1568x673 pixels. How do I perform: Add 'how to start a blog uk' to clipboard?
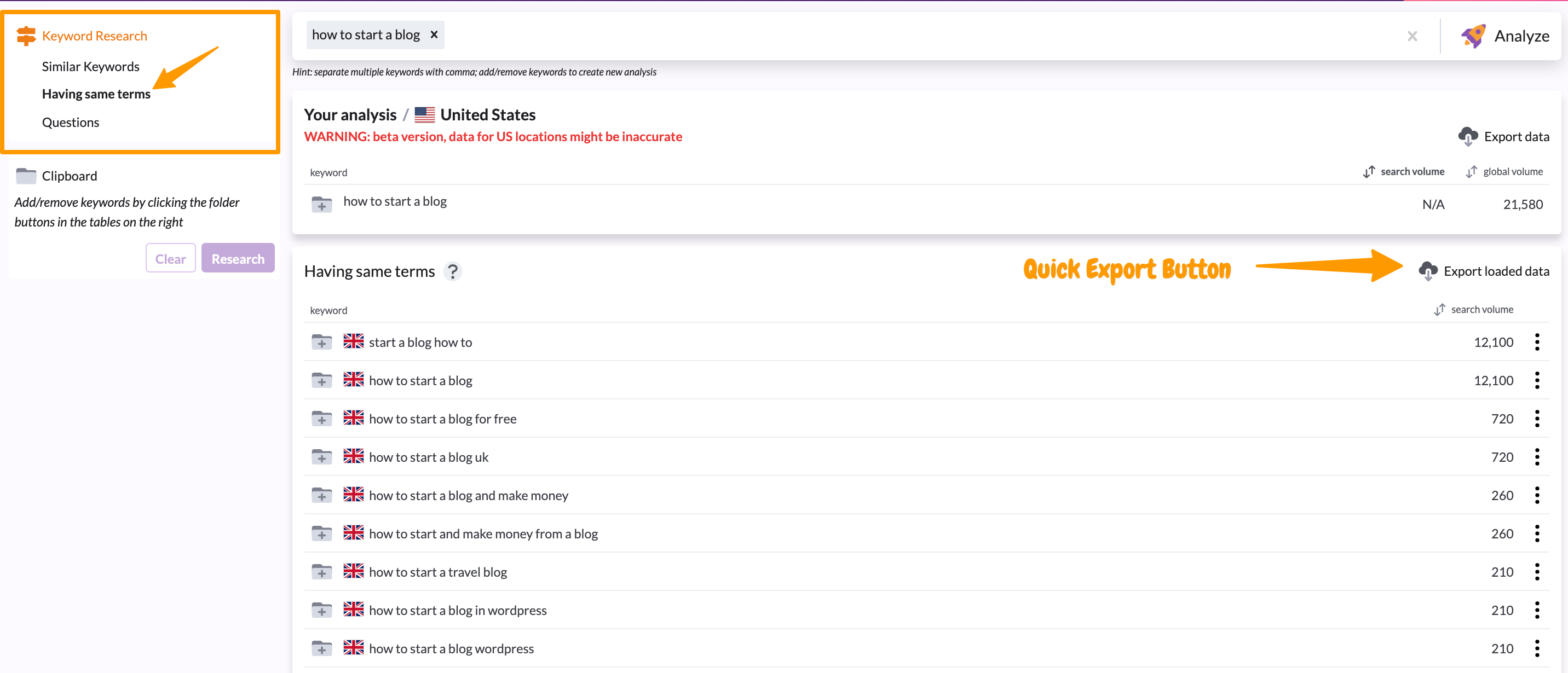[x=321, y=457]
